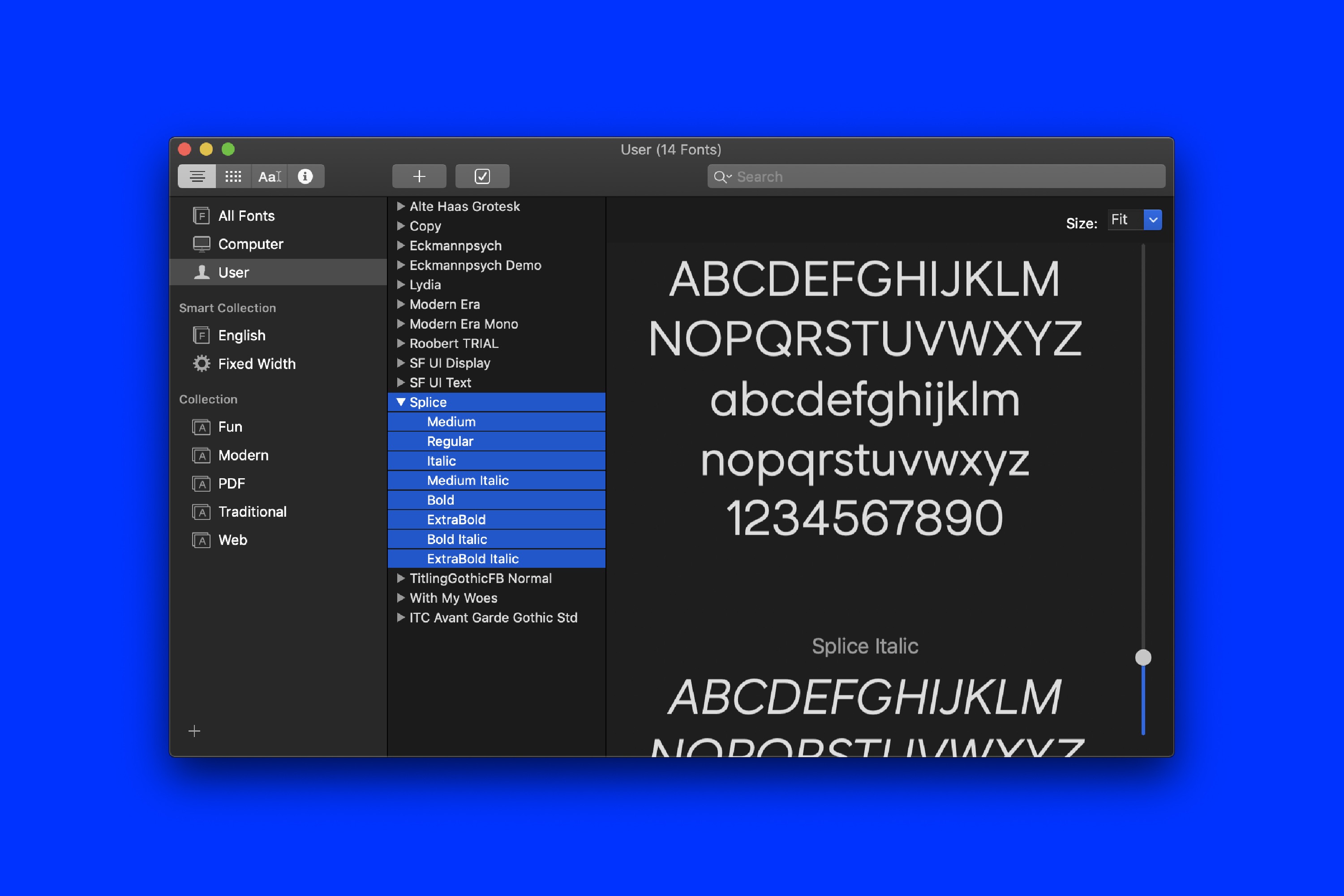
Task: Select All Fonts in sidebar
Action: click(x=246, y=216)
